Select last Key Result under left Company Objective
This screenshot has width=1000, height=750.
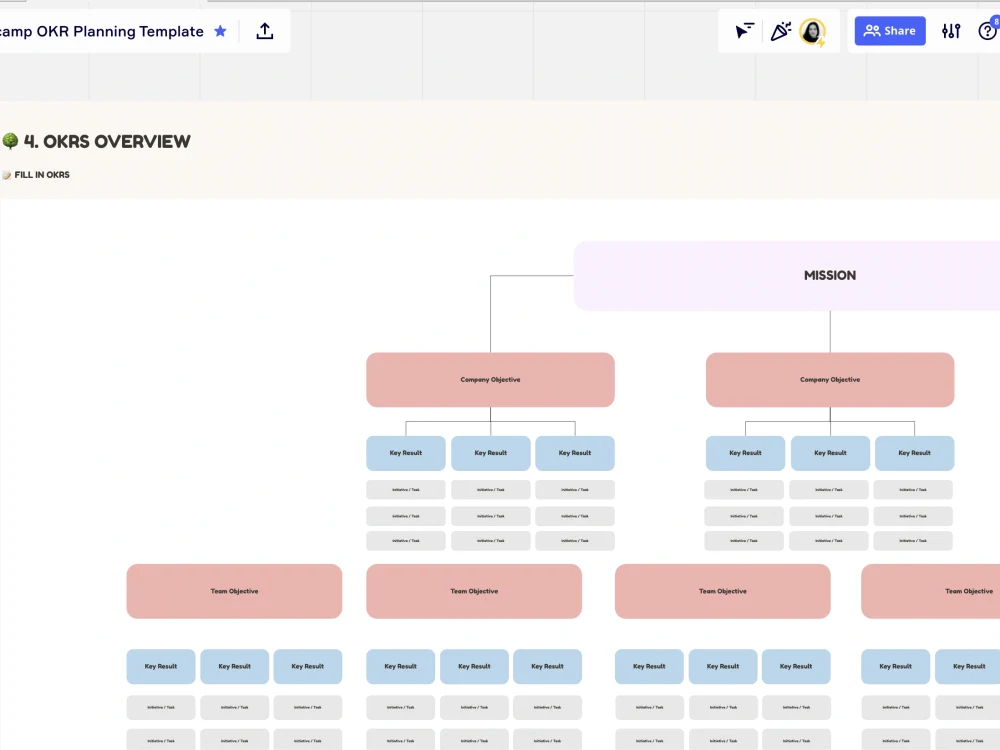coord(575,453)
